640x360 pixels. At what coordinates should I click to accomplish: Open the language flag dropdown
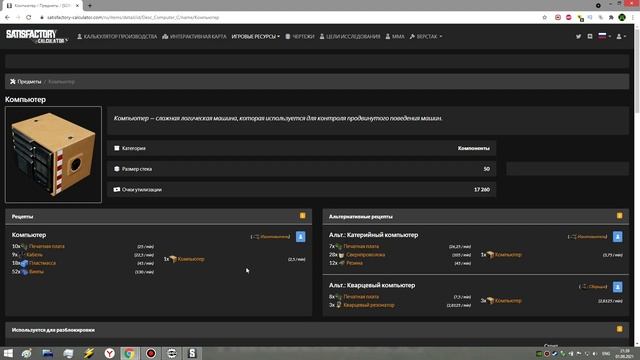[604, 36]
